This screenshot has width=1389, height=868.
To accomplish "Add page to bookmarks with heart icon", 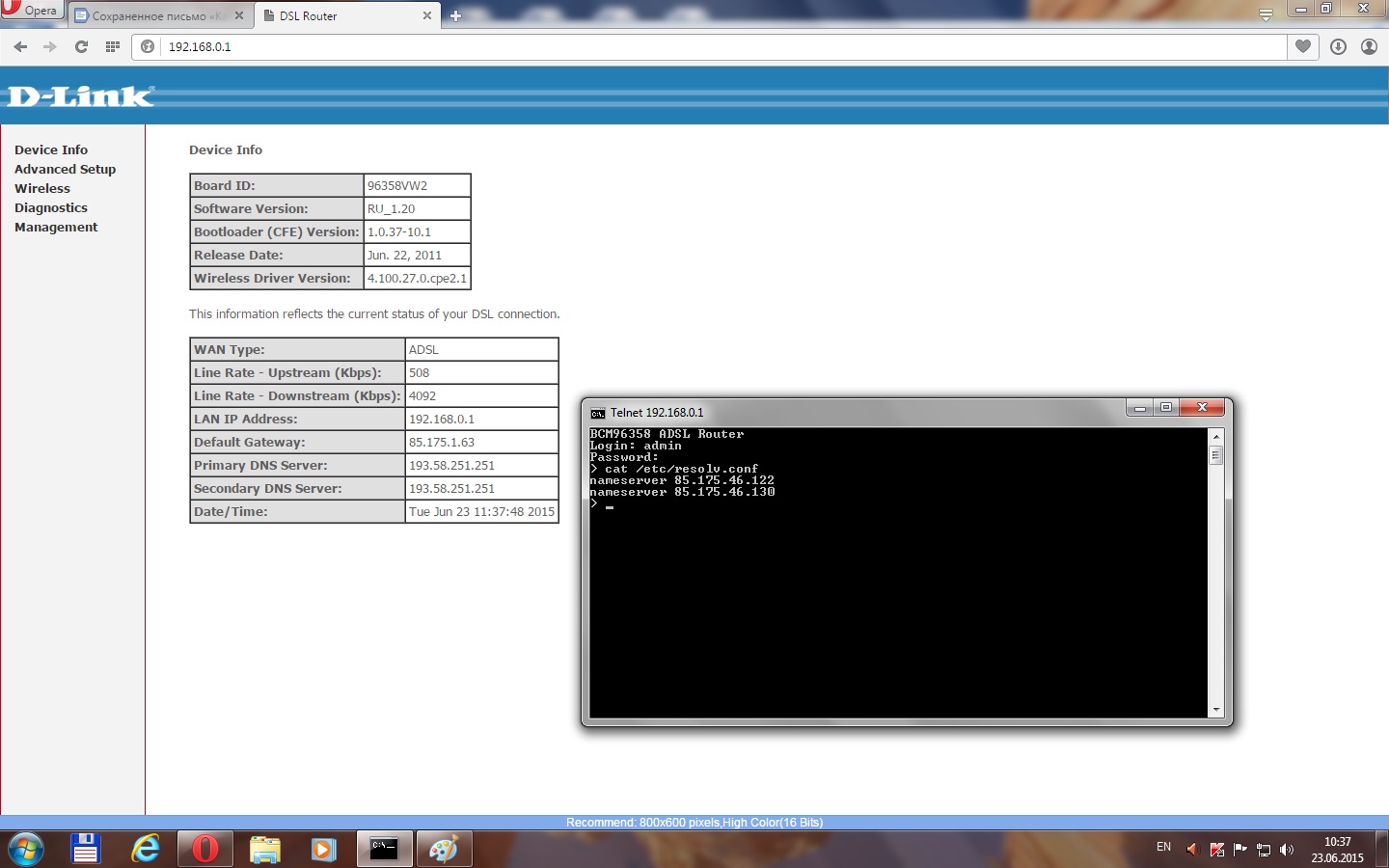I will click(x=1303, y=46).
